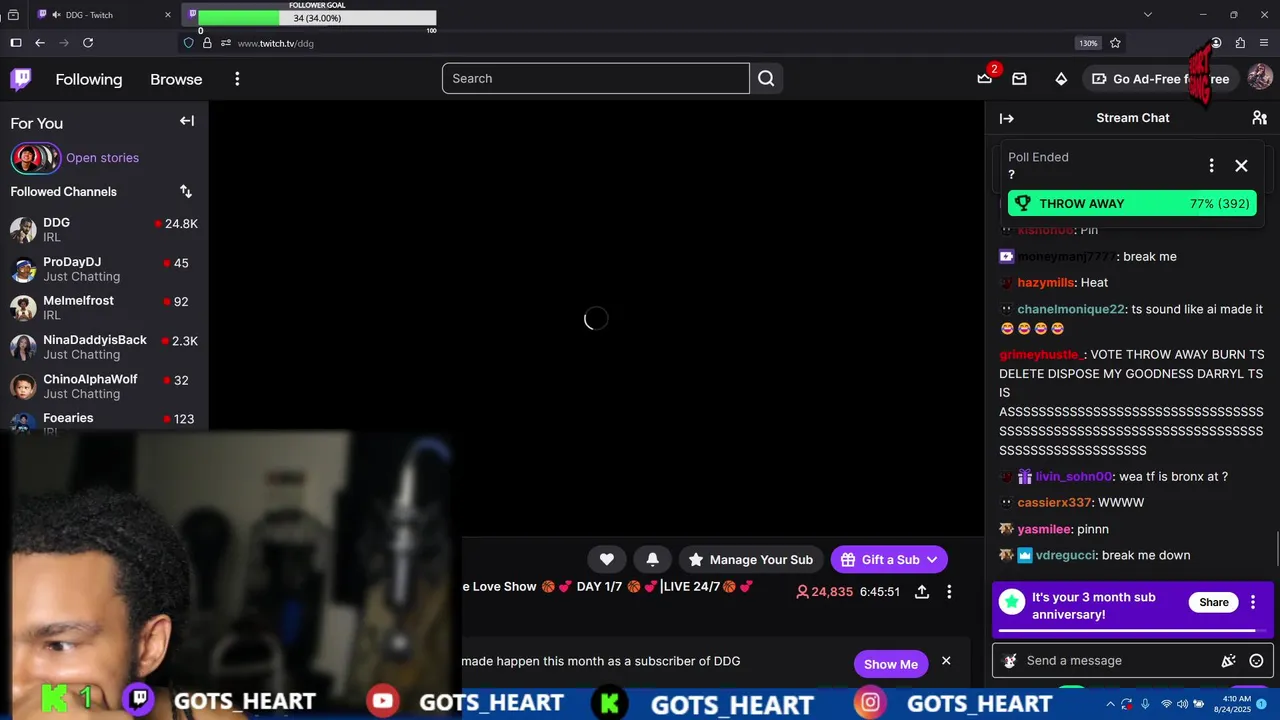Open user avatar profile menu
The height and width of the screenshot is (720, 1280).
click(1259, 79)
